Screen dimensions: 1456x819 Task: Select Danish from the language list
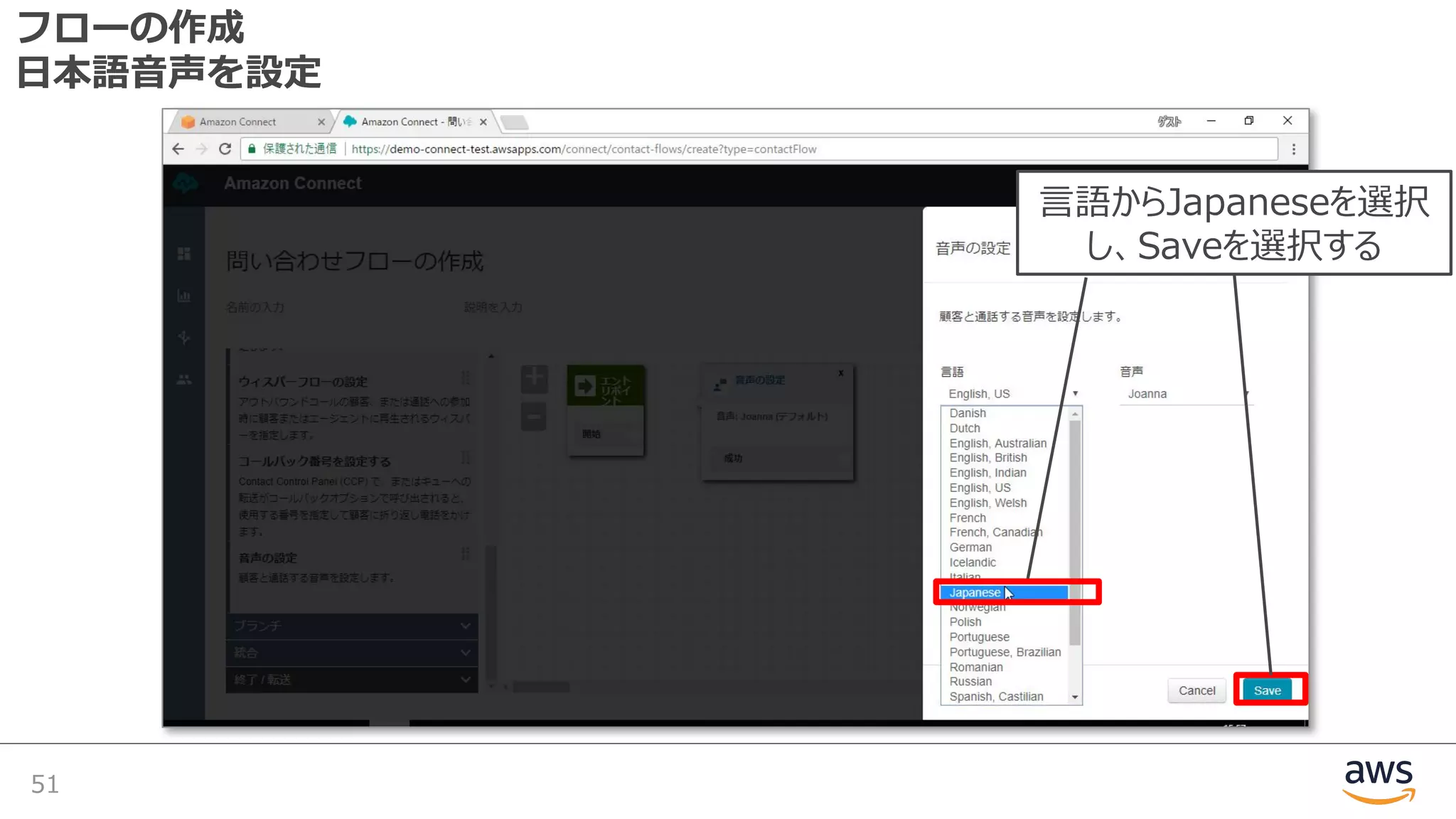pos(1004,413)
